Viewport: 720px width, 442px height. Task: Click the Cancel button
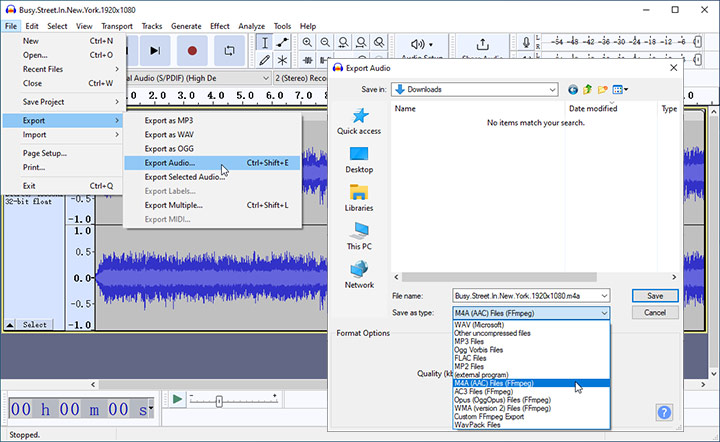click(655, 313)
